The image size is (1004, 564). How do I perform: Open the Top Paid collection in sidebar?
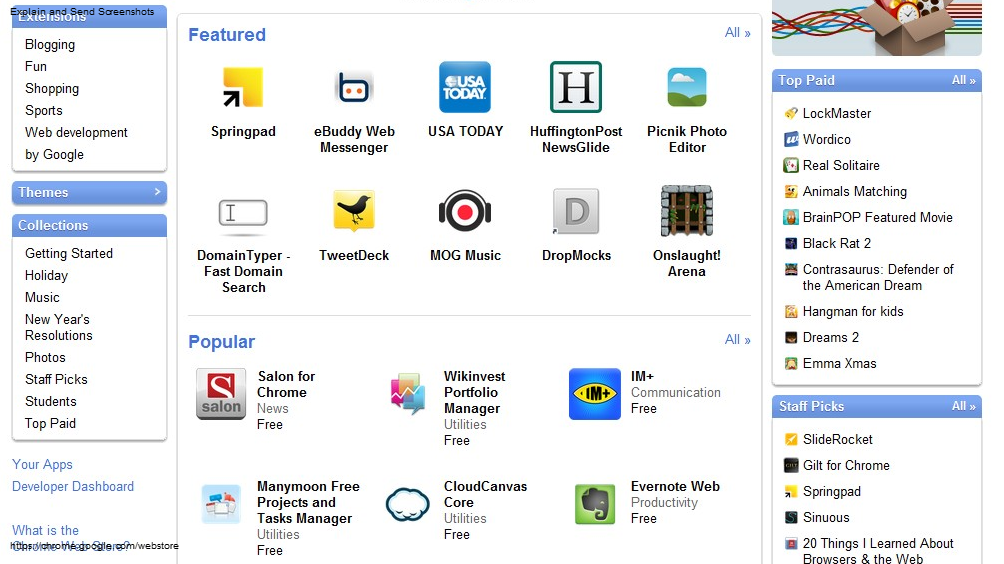coord(50,423)
